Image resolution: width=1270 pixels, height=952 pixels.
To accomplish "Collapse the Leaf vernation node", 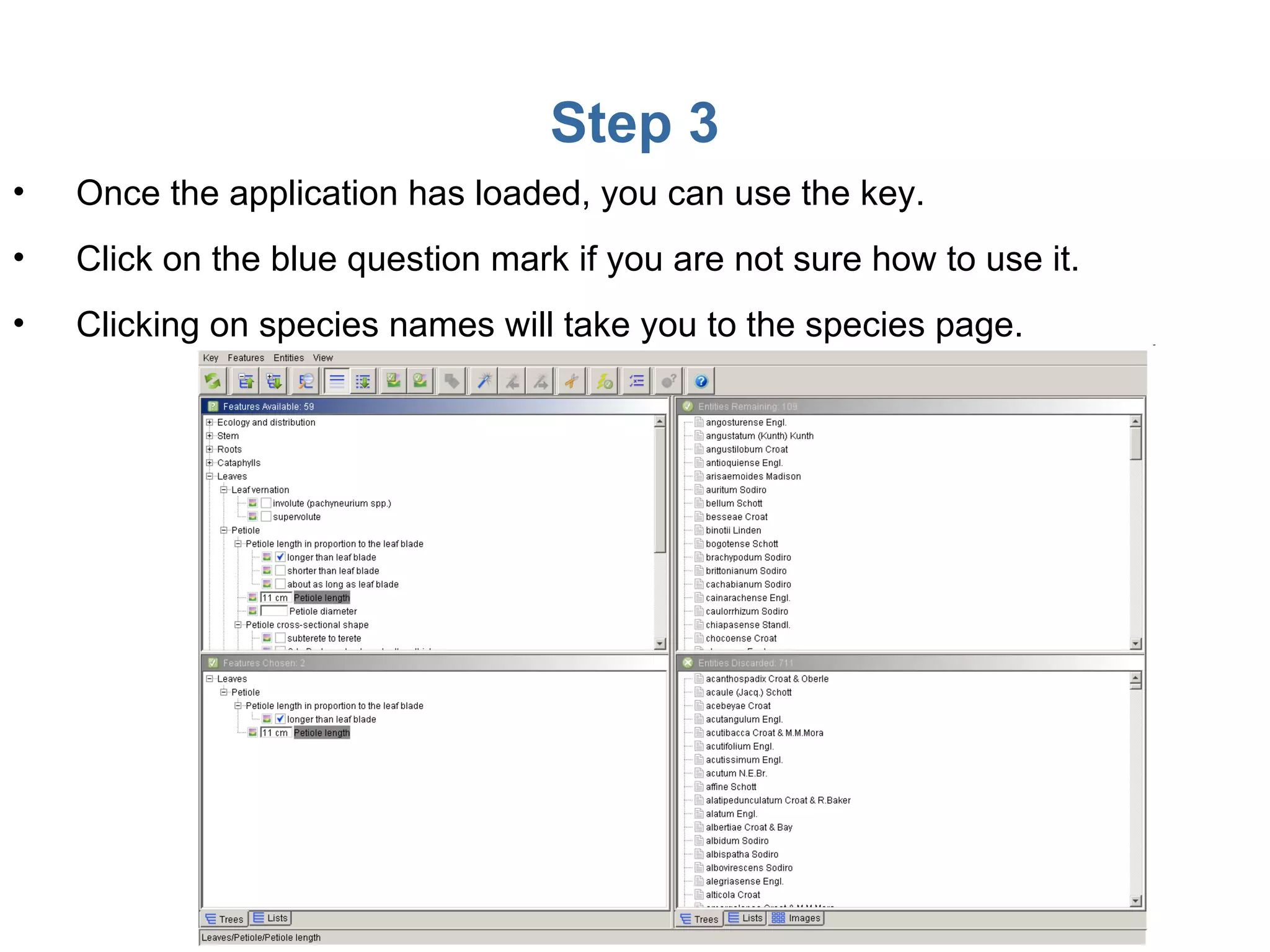I will [x=224, y=490].
